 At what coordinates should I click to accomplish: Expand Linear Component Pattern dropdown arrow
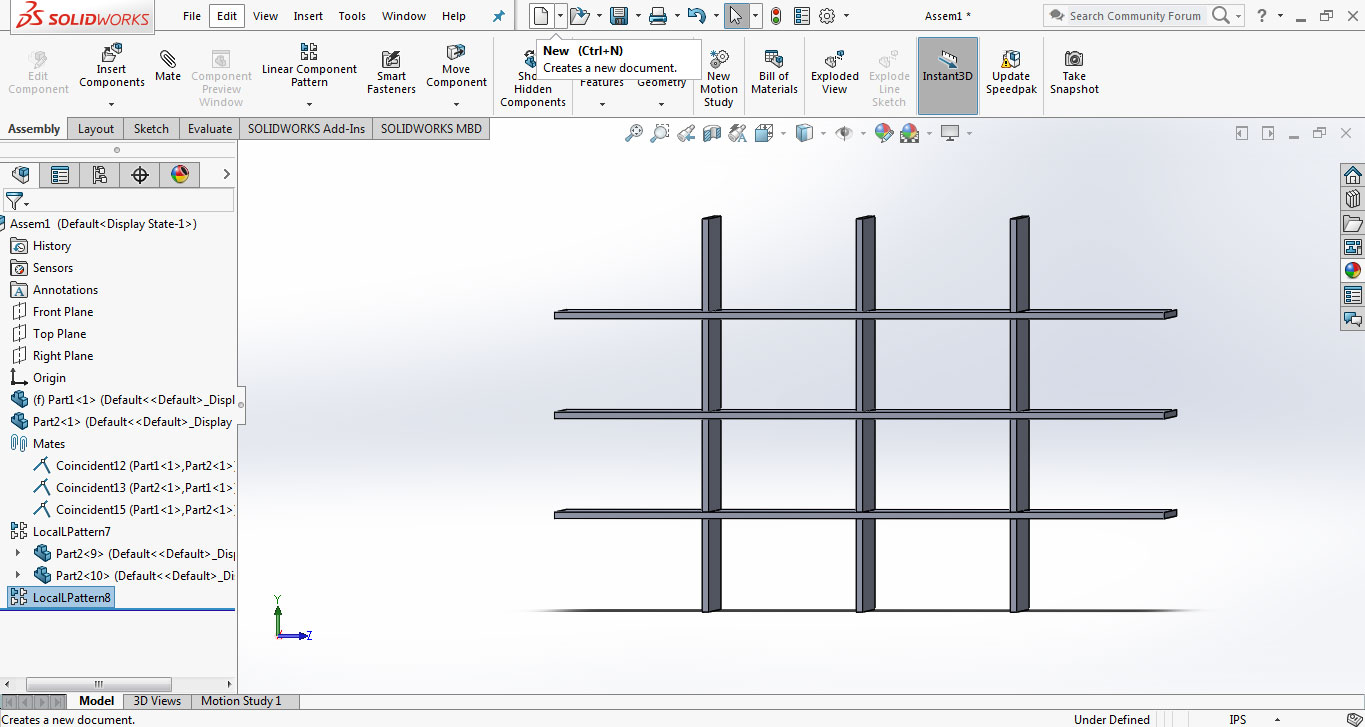pyautogui.click(x=309, y=105)
